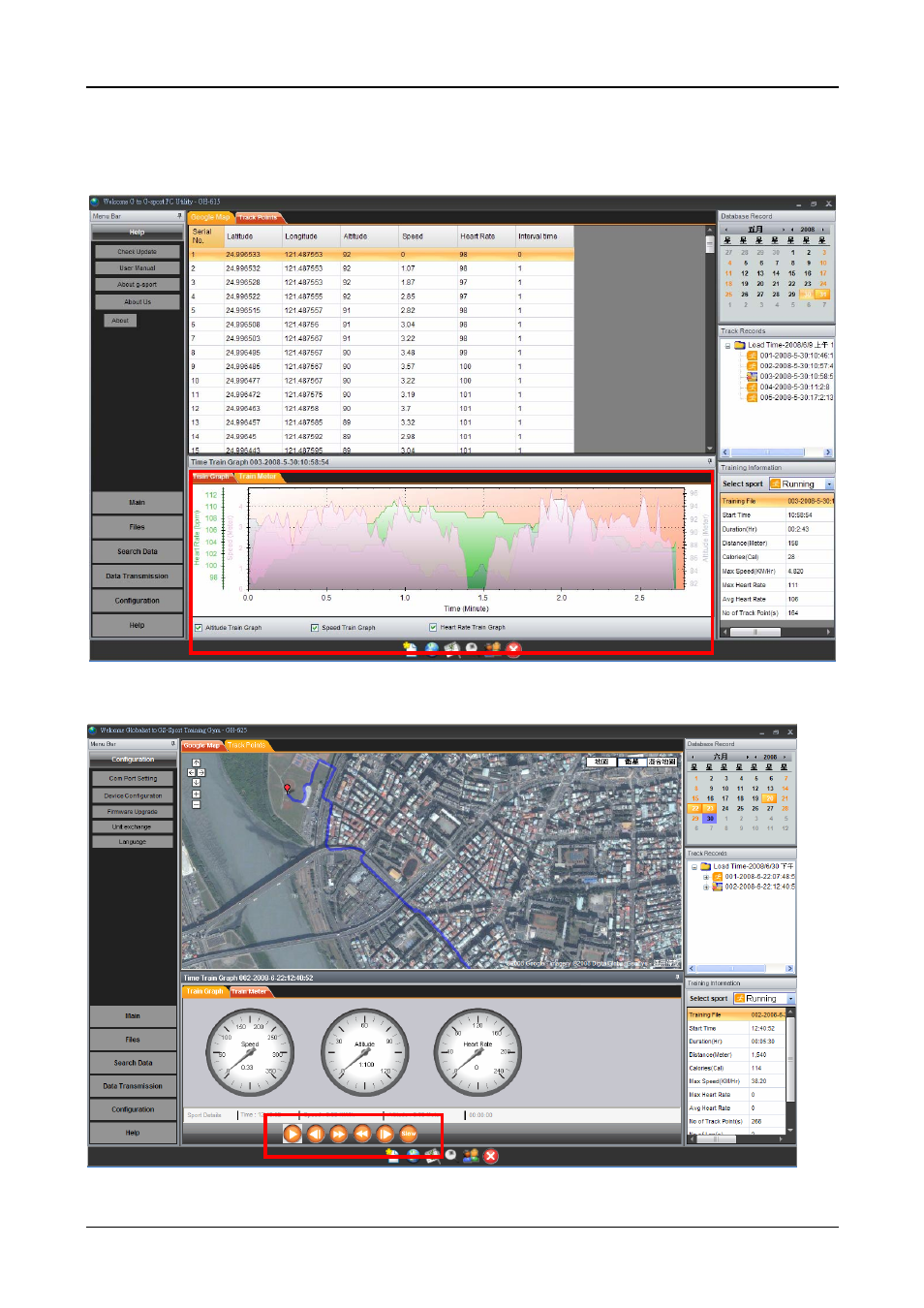This screenshot has width=924, height=1308.
Task: Click the orange Play button in lower window
Action: click(293, 1134)
